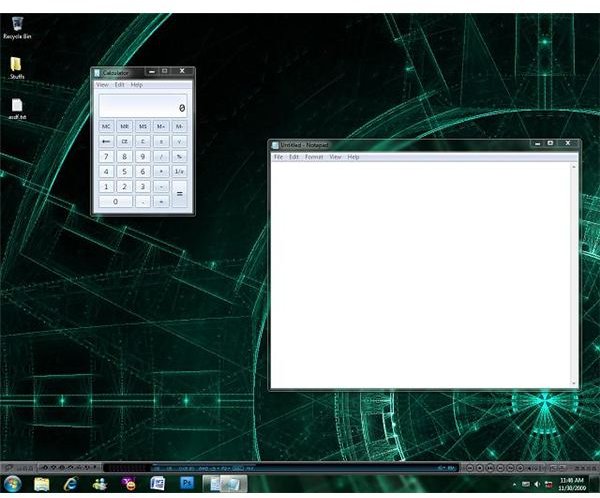Click the 3 key on Calculator

pyautogui.click(x=143, y=187)
